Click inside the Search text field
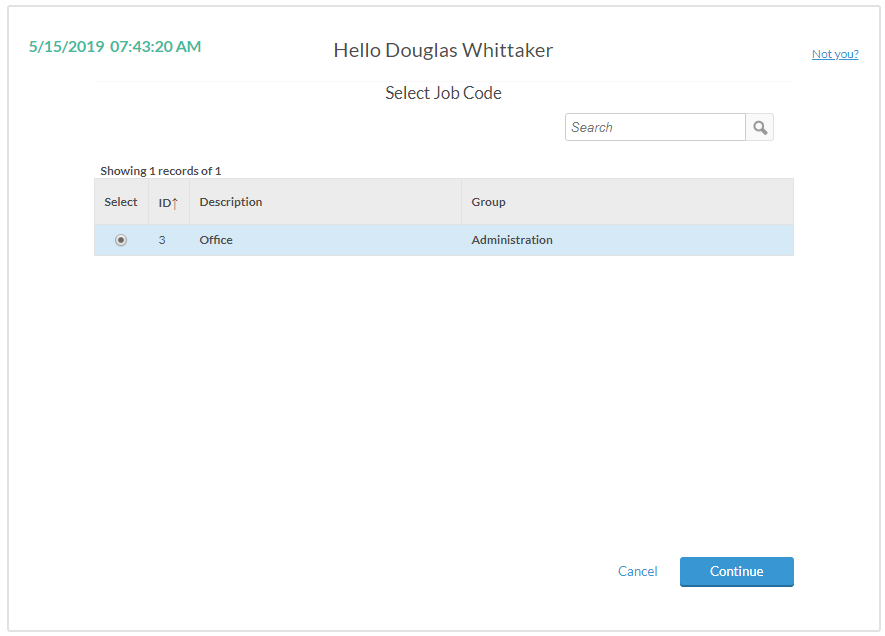Image resolution: width=885 pixels, height=636 pixels. click(x=655, y=127)
